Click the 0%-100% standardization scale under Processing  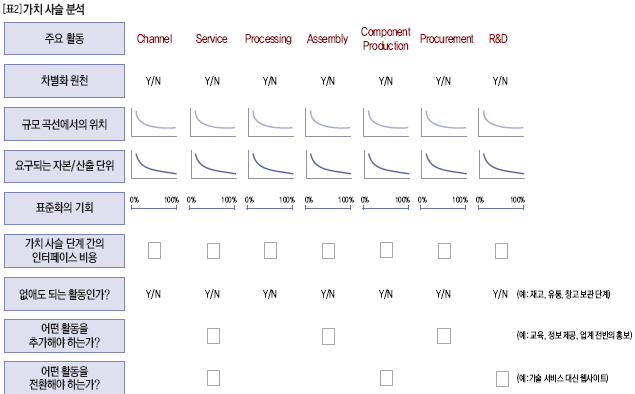[x=270, y=204]
